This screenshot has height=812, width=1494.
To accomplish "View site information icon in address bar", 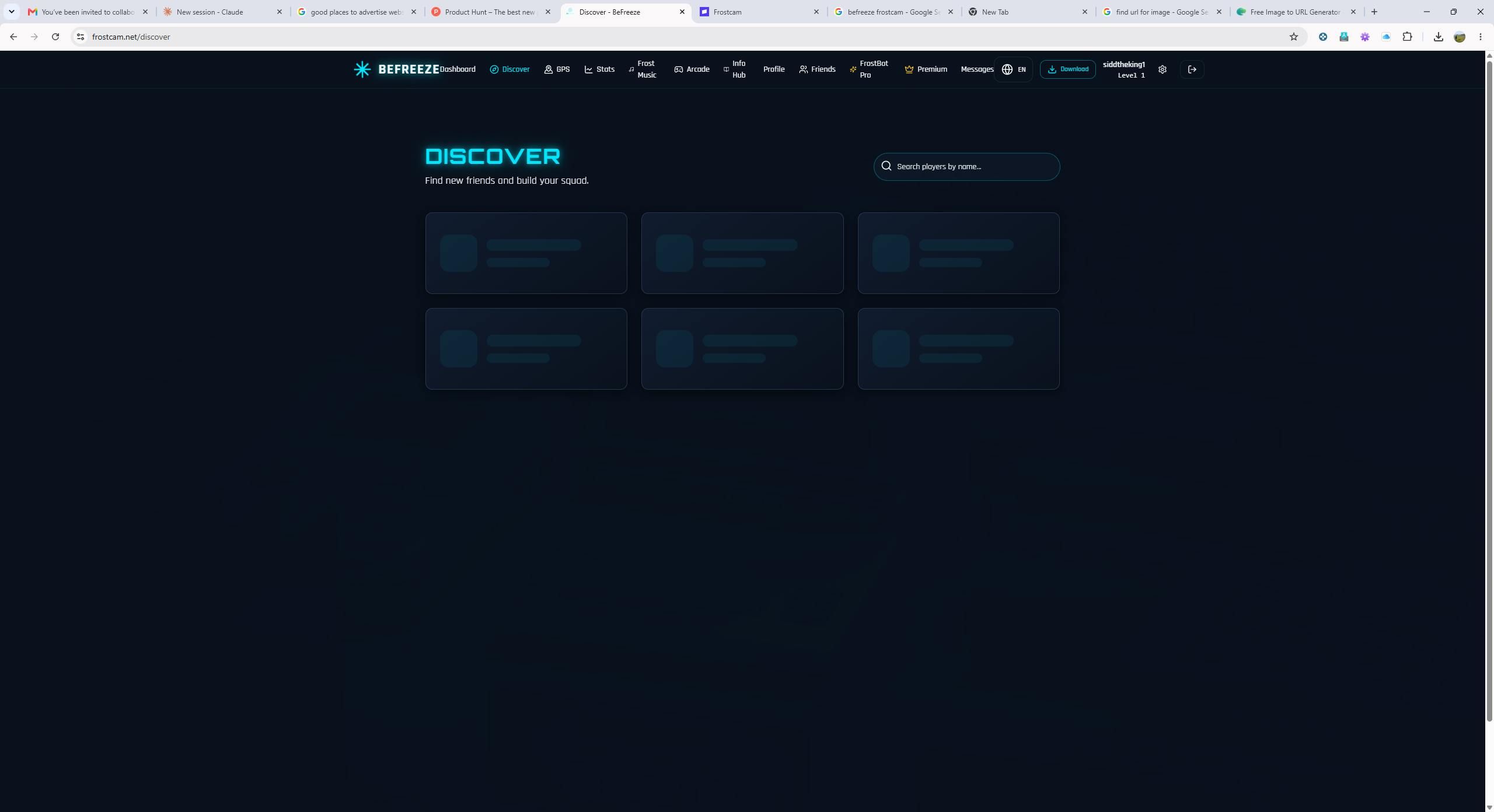I will click(x=81, y=37).
